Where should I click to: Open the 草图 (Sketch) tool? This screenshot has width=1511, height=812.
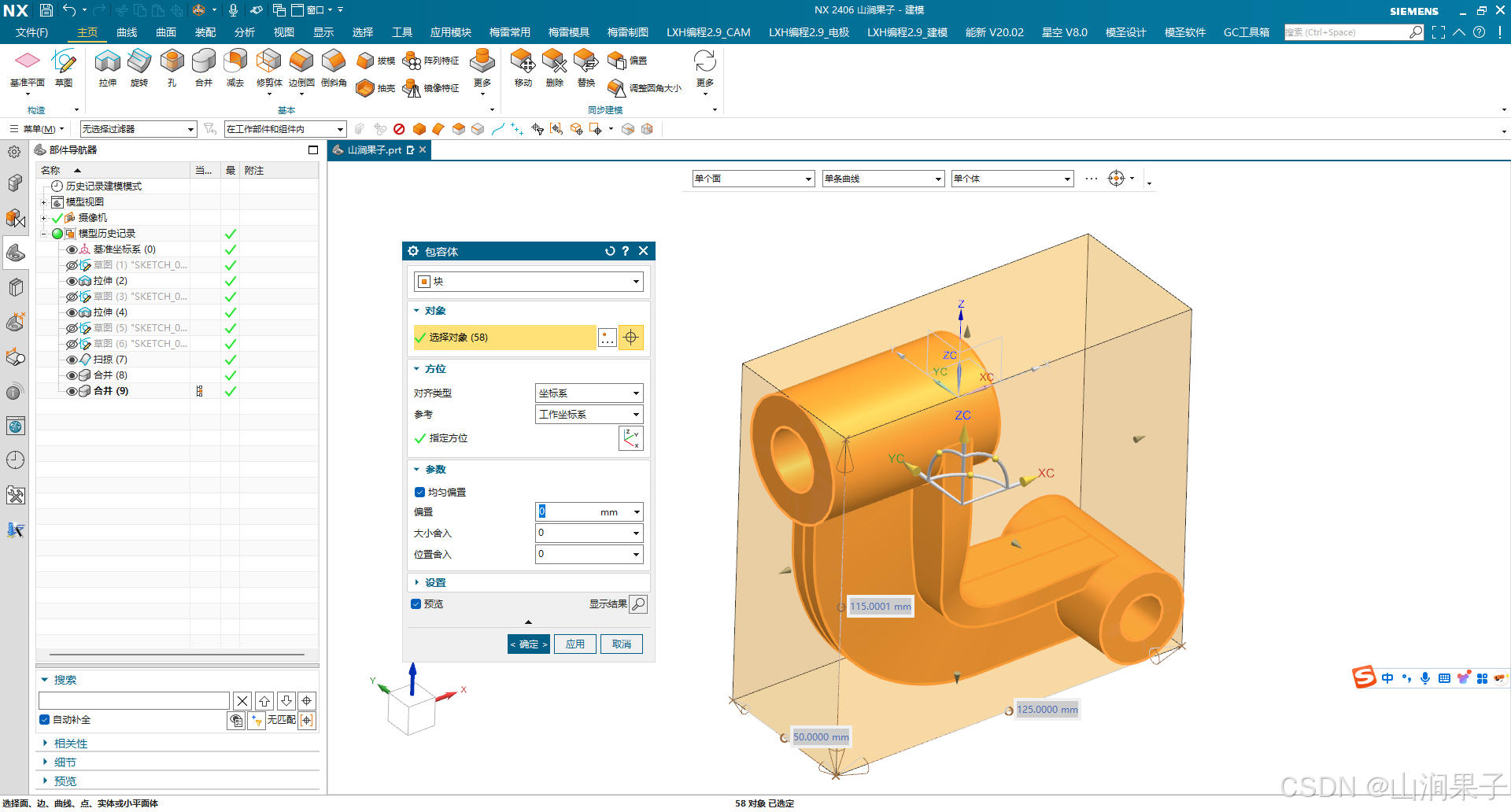coord(64,67)
